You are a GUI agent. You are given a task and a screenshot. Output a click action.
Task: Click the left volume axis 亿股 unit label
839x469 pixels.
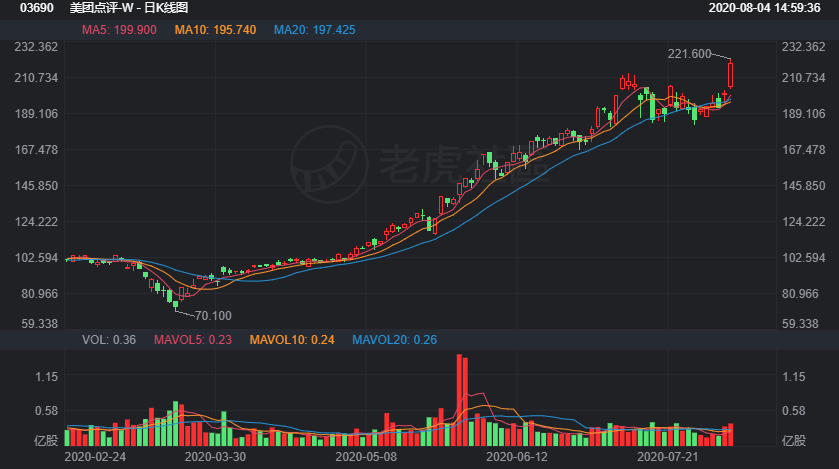[46, 441]
